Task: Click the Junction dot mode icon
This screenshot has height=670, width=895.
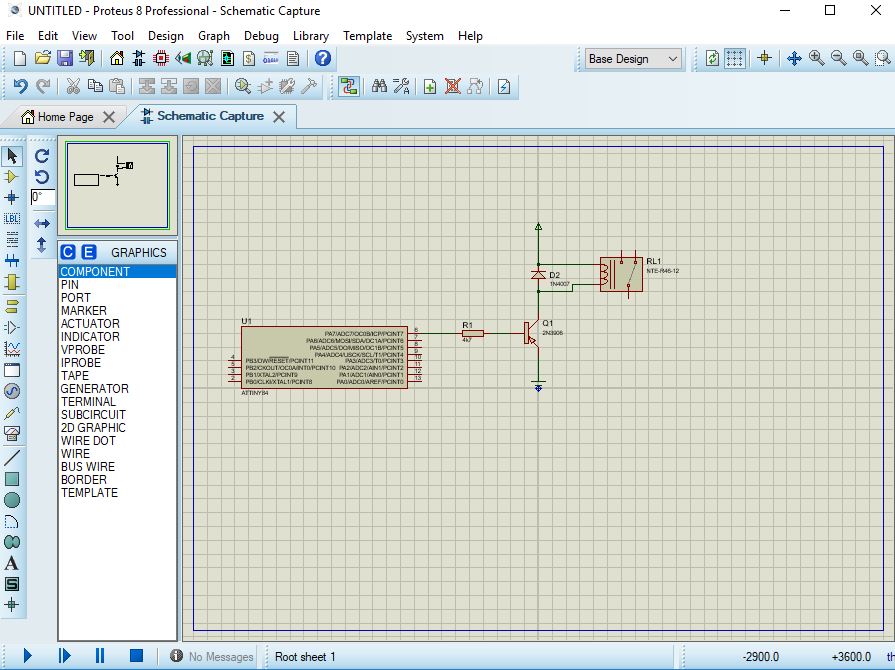Action: [x=12, y=198]
